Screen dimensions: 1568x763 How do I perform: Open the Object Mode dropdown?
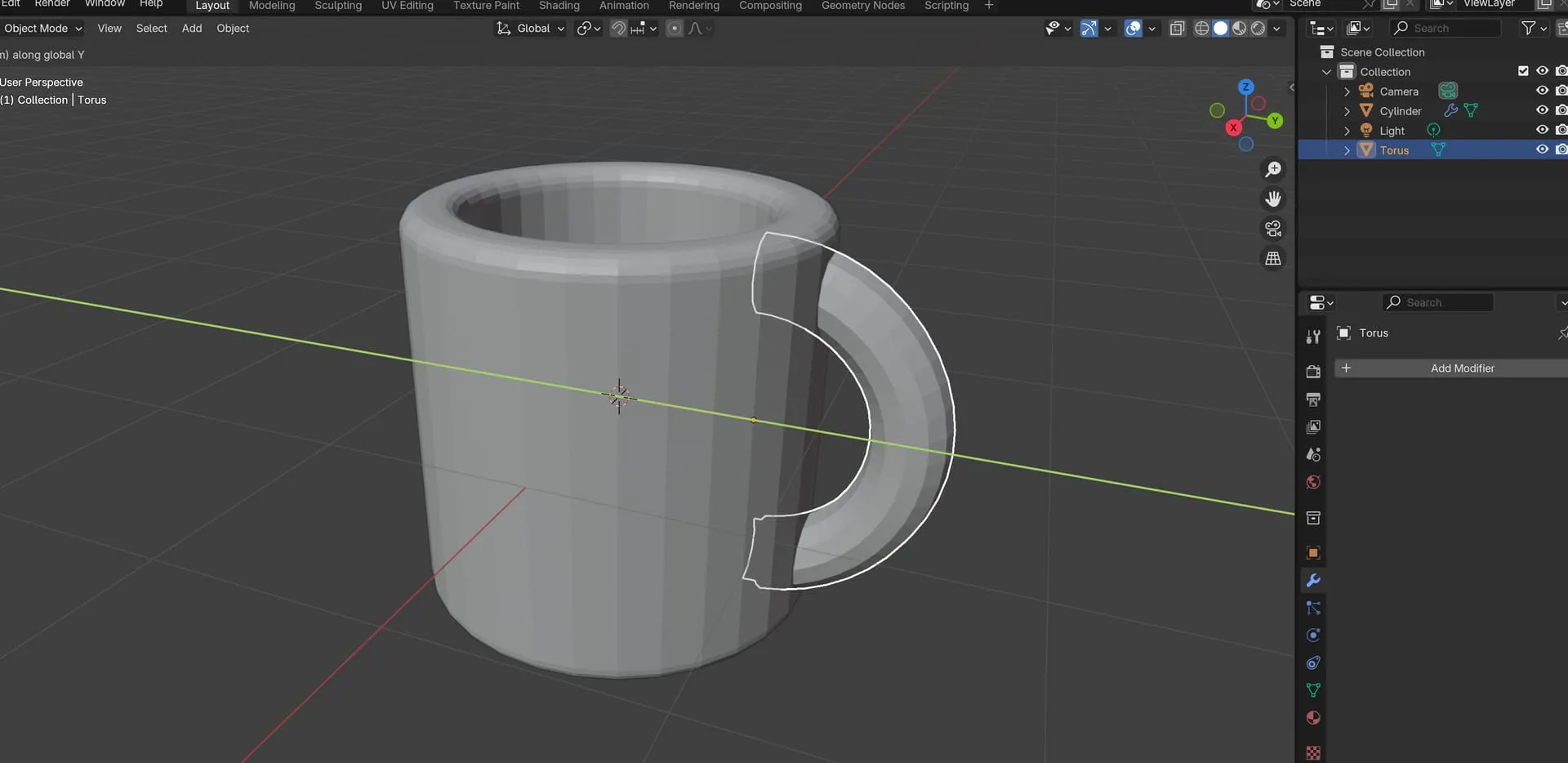(x=42, y=29)
